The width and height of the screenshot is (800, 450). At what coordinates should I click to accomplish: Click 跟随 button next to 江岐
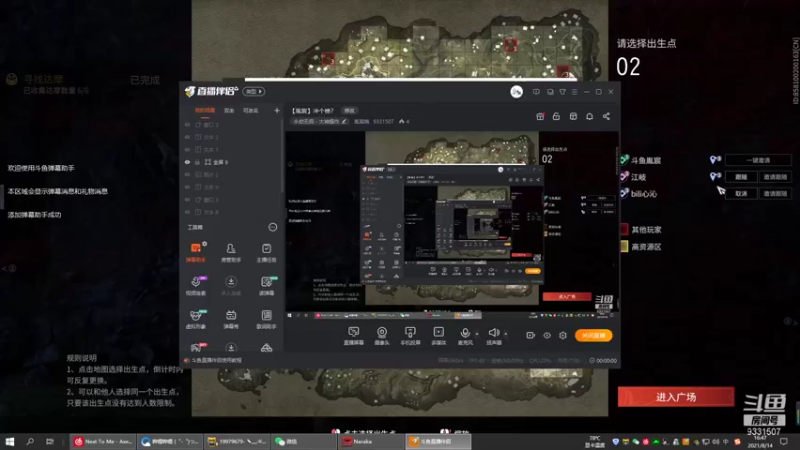click(741, 177)
